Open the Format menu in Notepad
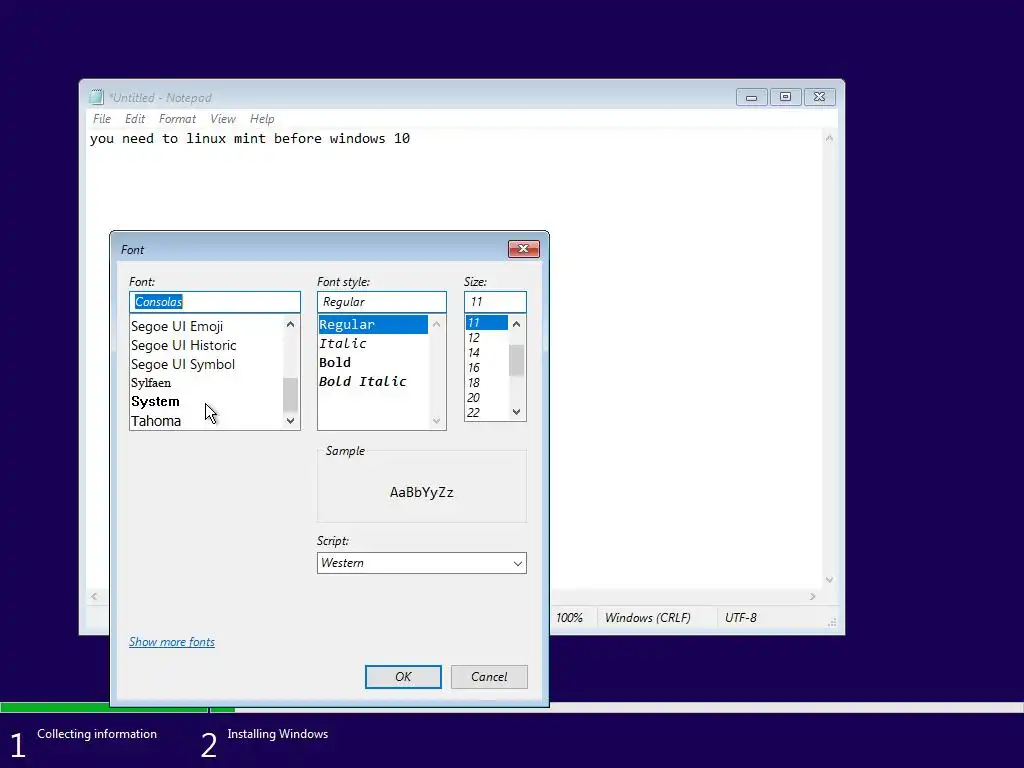The image size is (1024, 768). [x=177, y=119]
